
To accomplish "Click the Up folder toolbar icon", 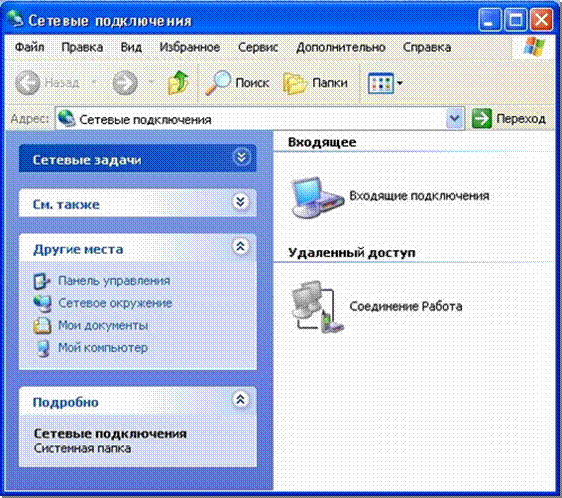I will pos(178,83).
